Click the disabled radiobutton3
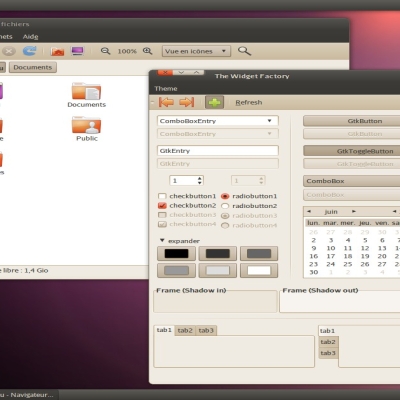 (x=225, y=216)
